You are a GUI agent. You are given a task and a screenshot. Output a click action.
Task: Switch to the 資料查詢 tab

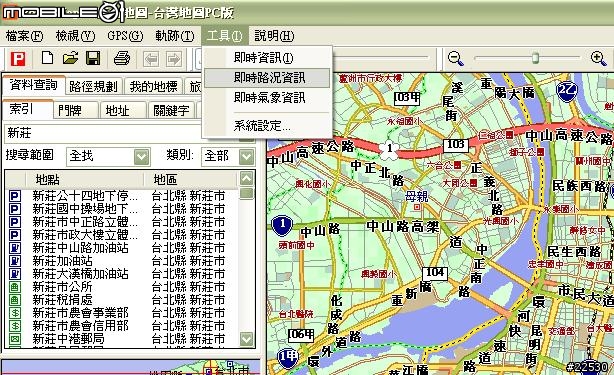34,85
